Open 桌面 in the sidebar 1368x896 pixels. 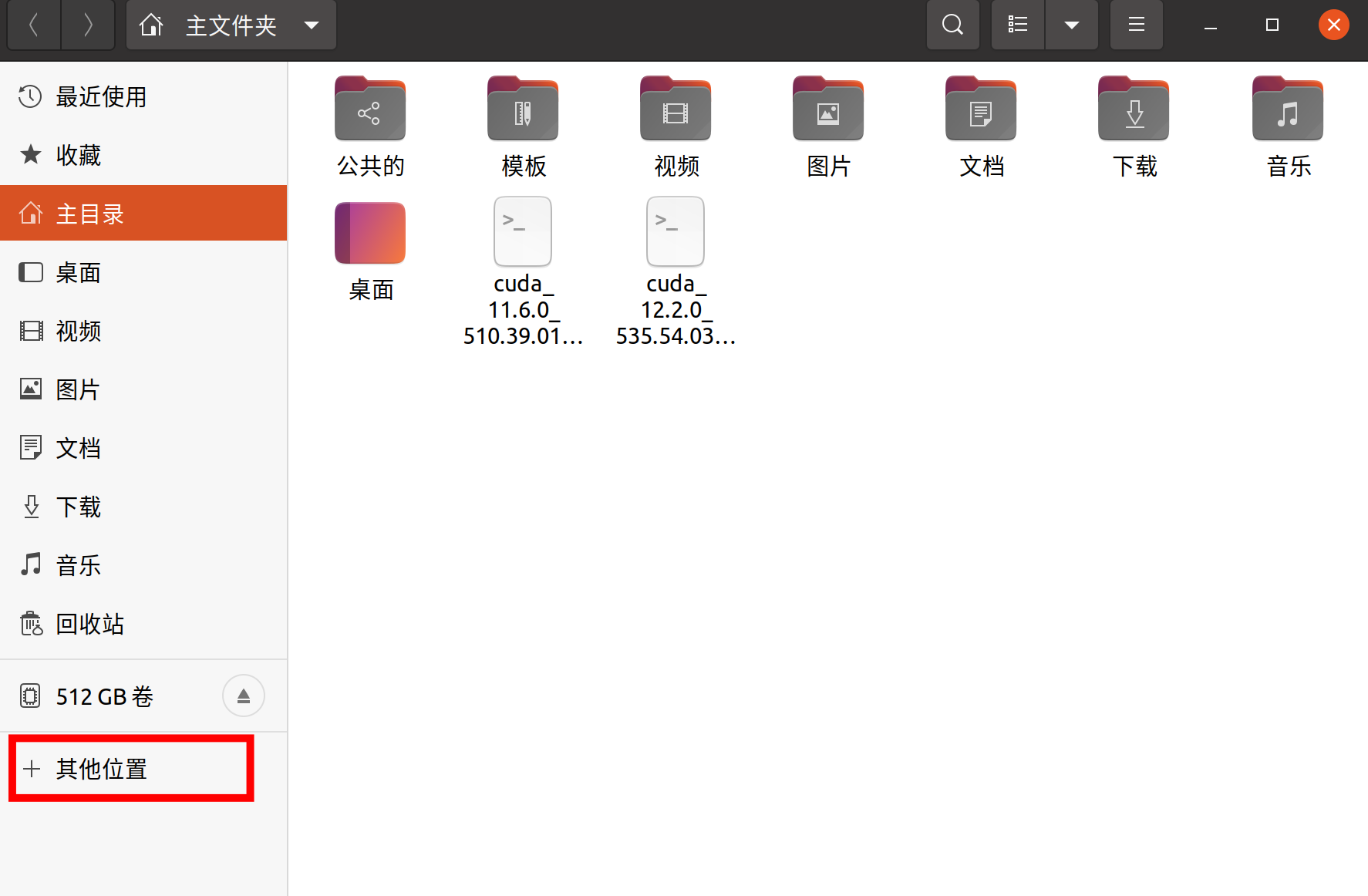[143, 273]
